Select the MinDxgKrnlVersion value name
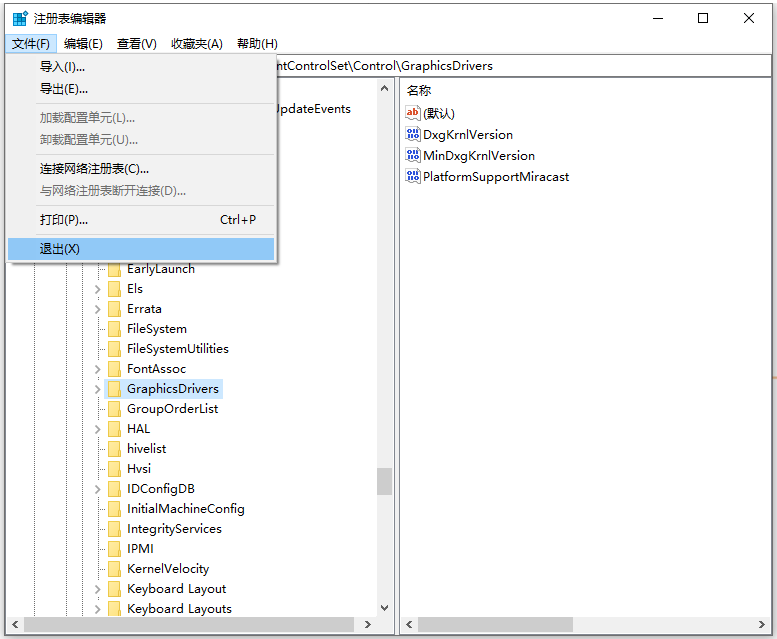The width and height of the screenshot is (777, 639). pyautogui.click(x=479, y=156)
